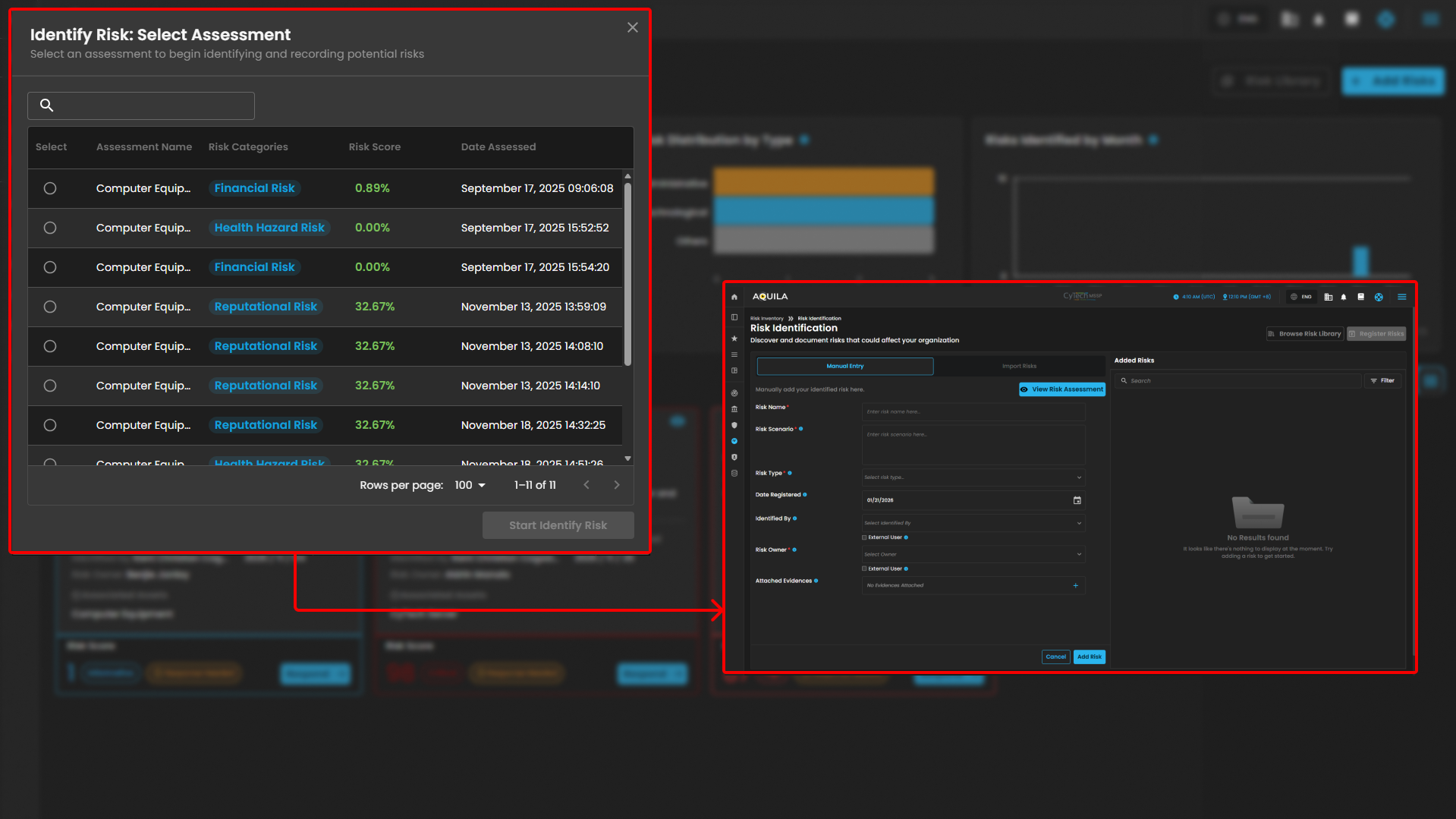Click the calendar icon in Date Registered
Screen dimensions: 1456x819
coord(1077,500)
